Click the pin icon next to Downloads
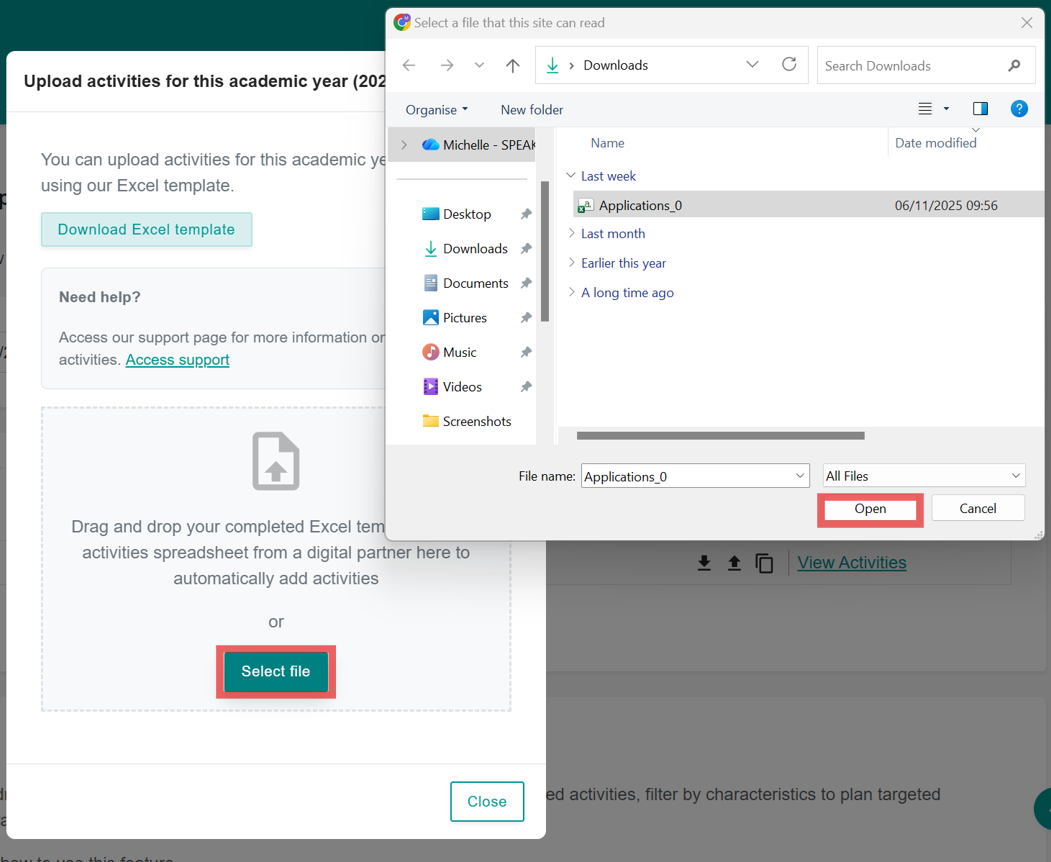The image size is (1051, 862). [526, 249]
